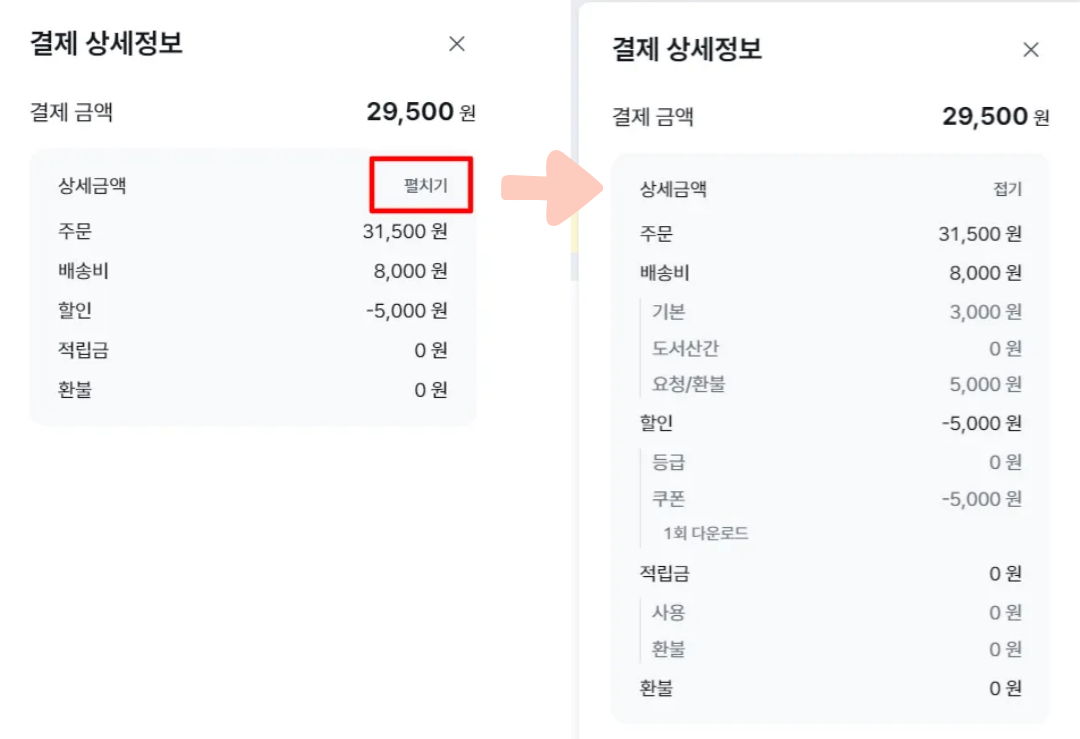Click the 쿠폰 -5,000 원 amount
This screenshot has width=1080, height=739.
coord(981,499)
